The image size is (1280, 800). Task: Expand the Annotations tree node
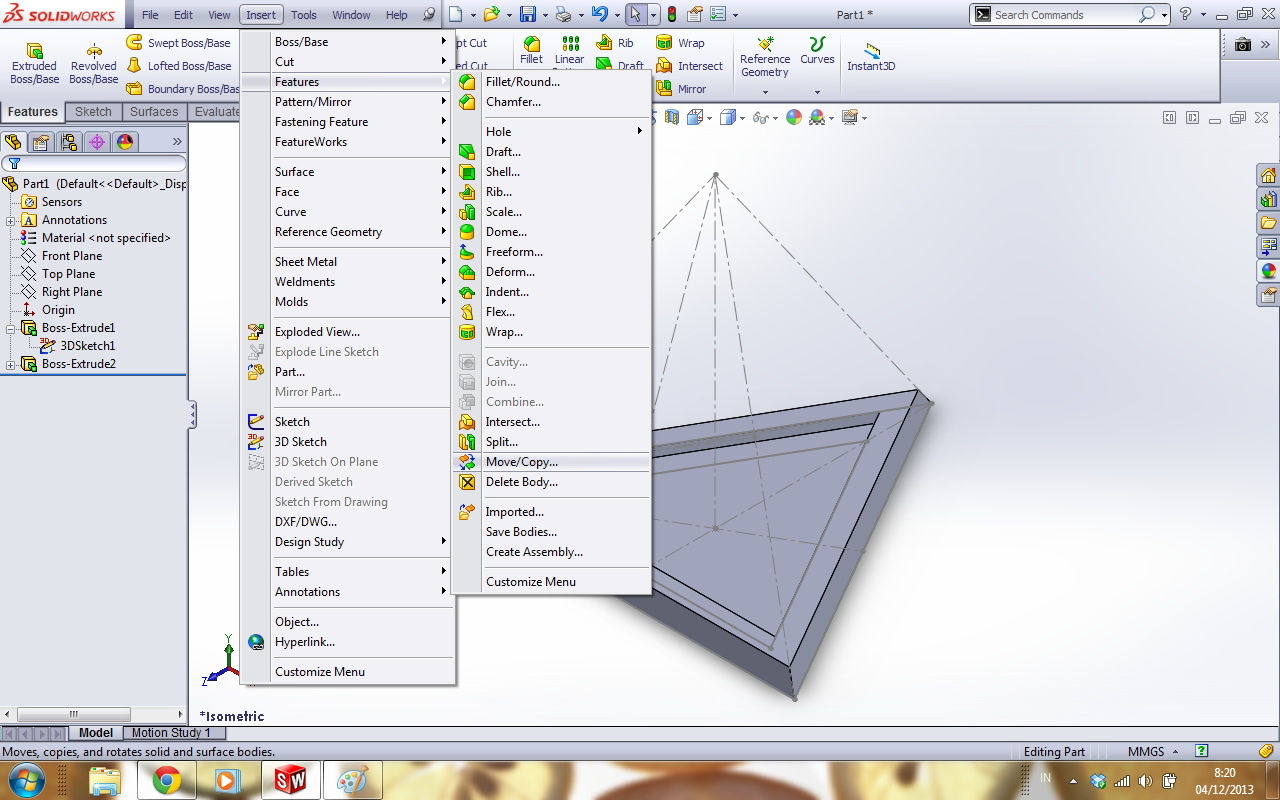coord(11,220)
